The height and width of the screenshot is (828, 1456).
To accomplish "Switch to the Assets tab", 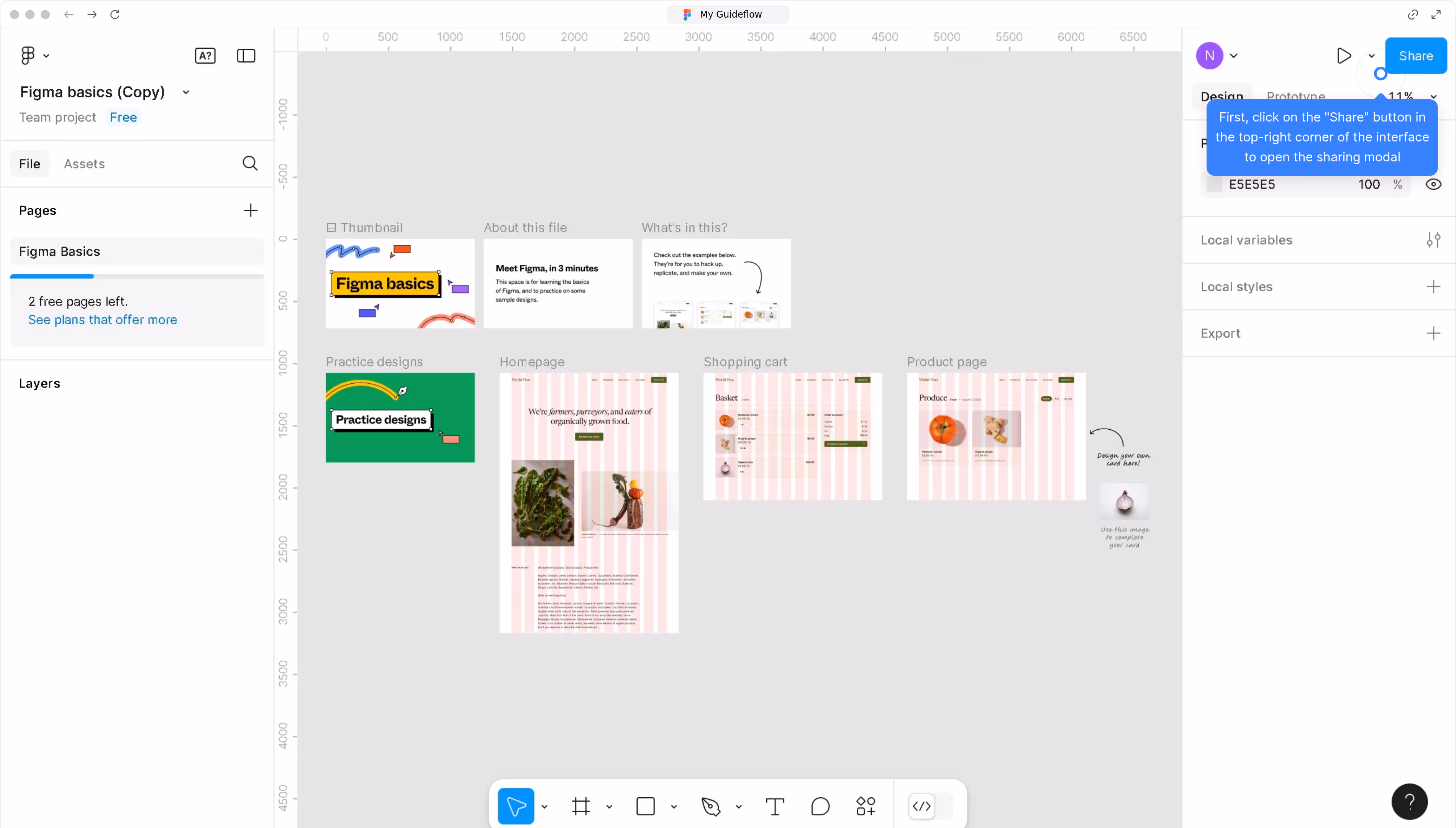I will [x=84, y=164].
